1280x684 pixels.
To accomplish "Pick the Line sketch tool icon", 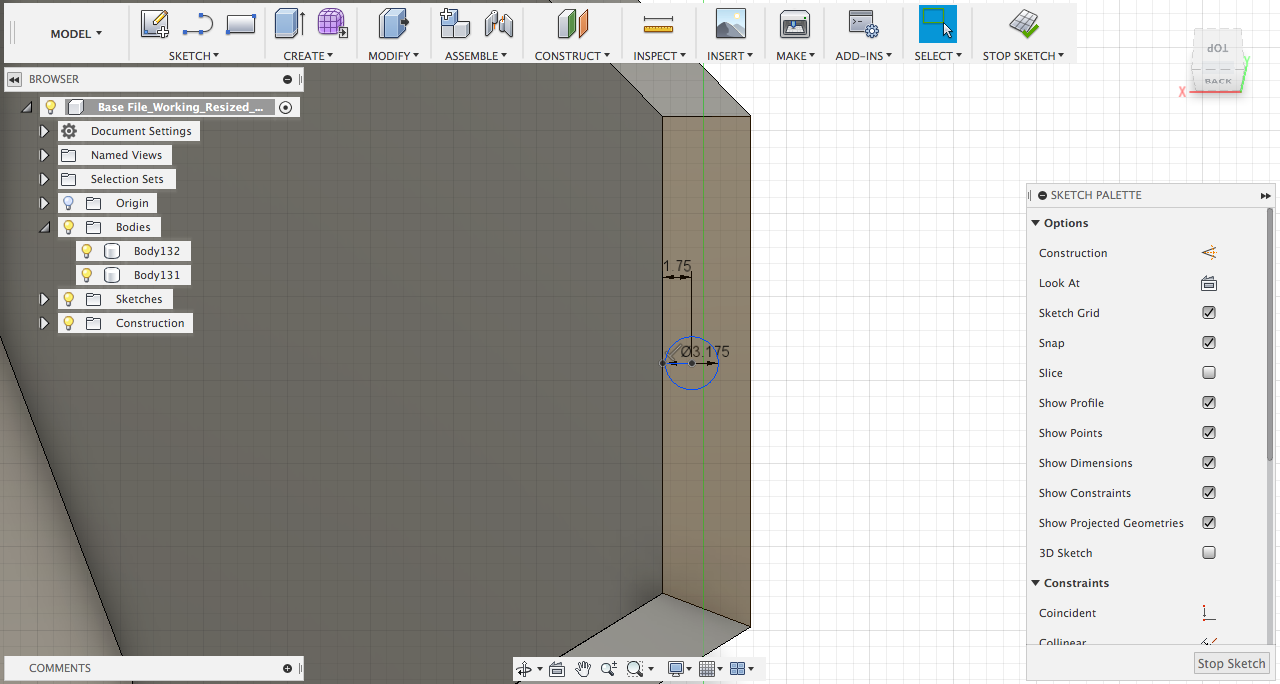I will click(x=198, y=24).
